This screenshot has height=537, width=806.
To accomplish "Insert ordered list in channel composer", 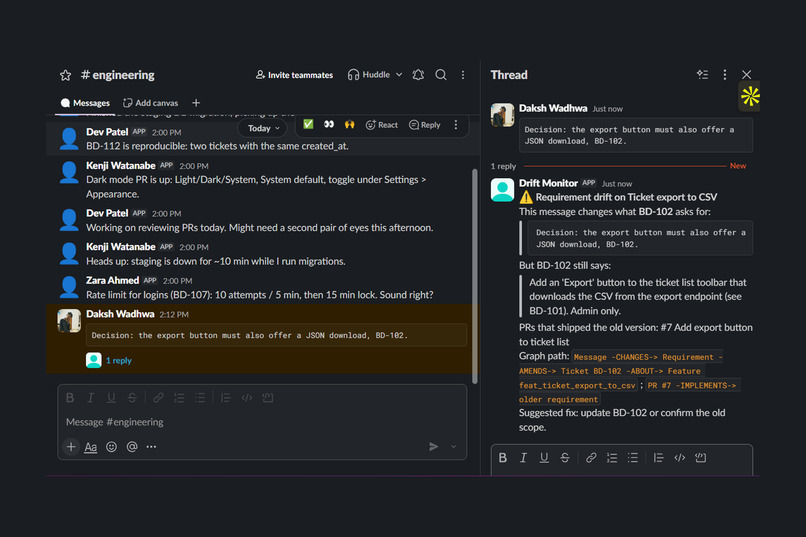I will click(179, 398).
